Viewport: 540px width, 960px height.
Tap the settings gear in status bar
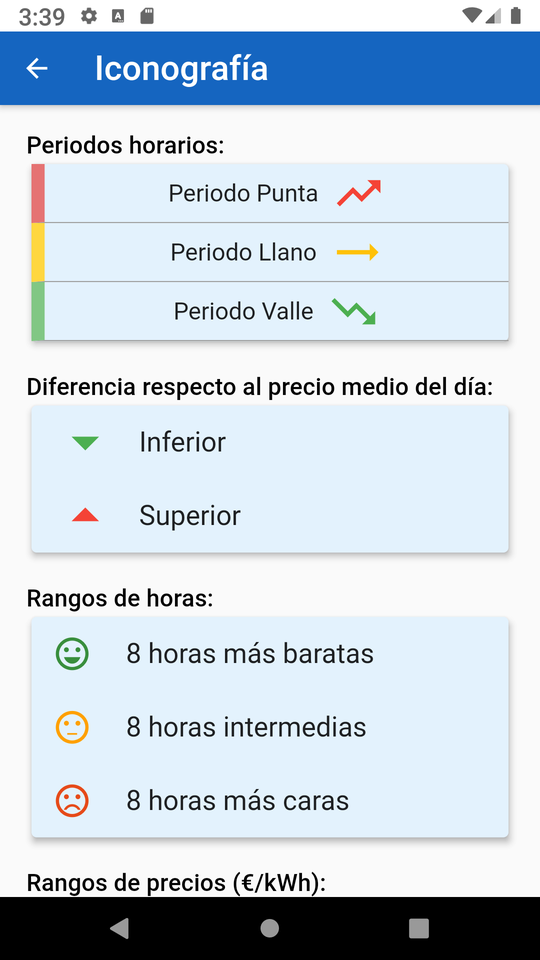click(89, 16)
